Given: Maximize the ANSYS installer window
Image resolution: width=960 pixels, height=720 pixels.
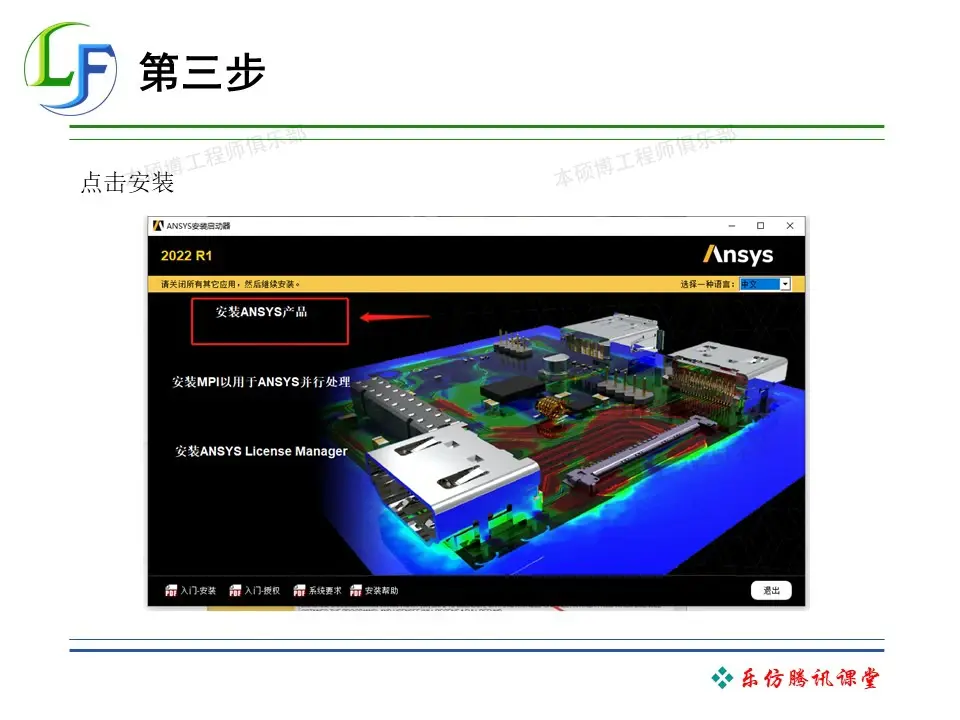Looking at the screenshot, I should 760,226.
